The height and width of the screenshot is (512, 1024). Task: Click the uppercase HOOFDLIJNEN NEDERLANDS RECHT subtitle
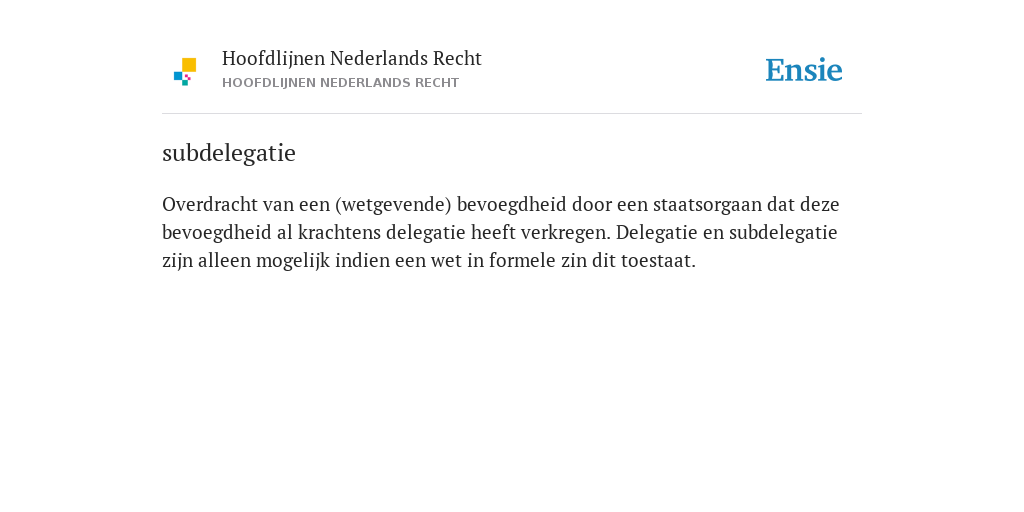[x=340, y=83]
